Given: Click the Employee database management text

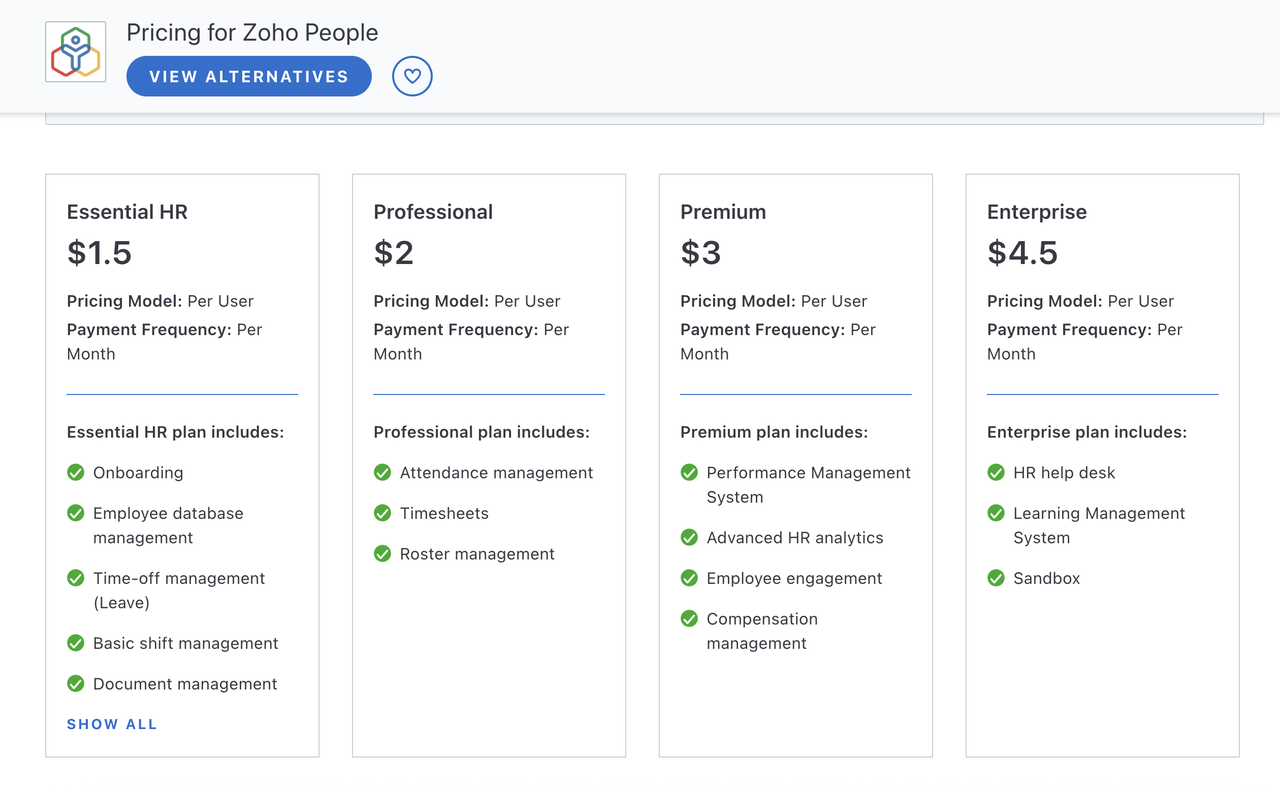Looking at the screenshot, I should pyautogui.click(x=168, y=525).
